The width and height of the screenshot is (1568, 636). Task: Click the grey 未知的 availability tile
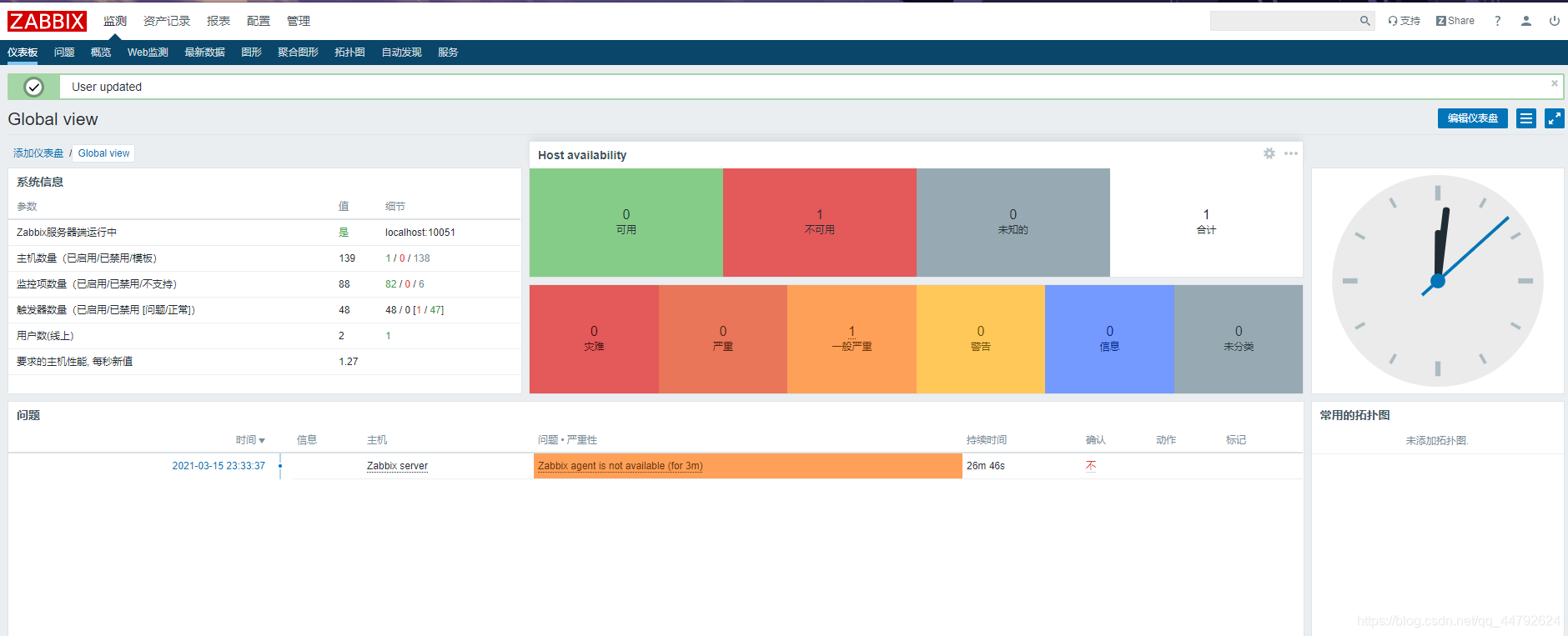[x=1013, y=223]
